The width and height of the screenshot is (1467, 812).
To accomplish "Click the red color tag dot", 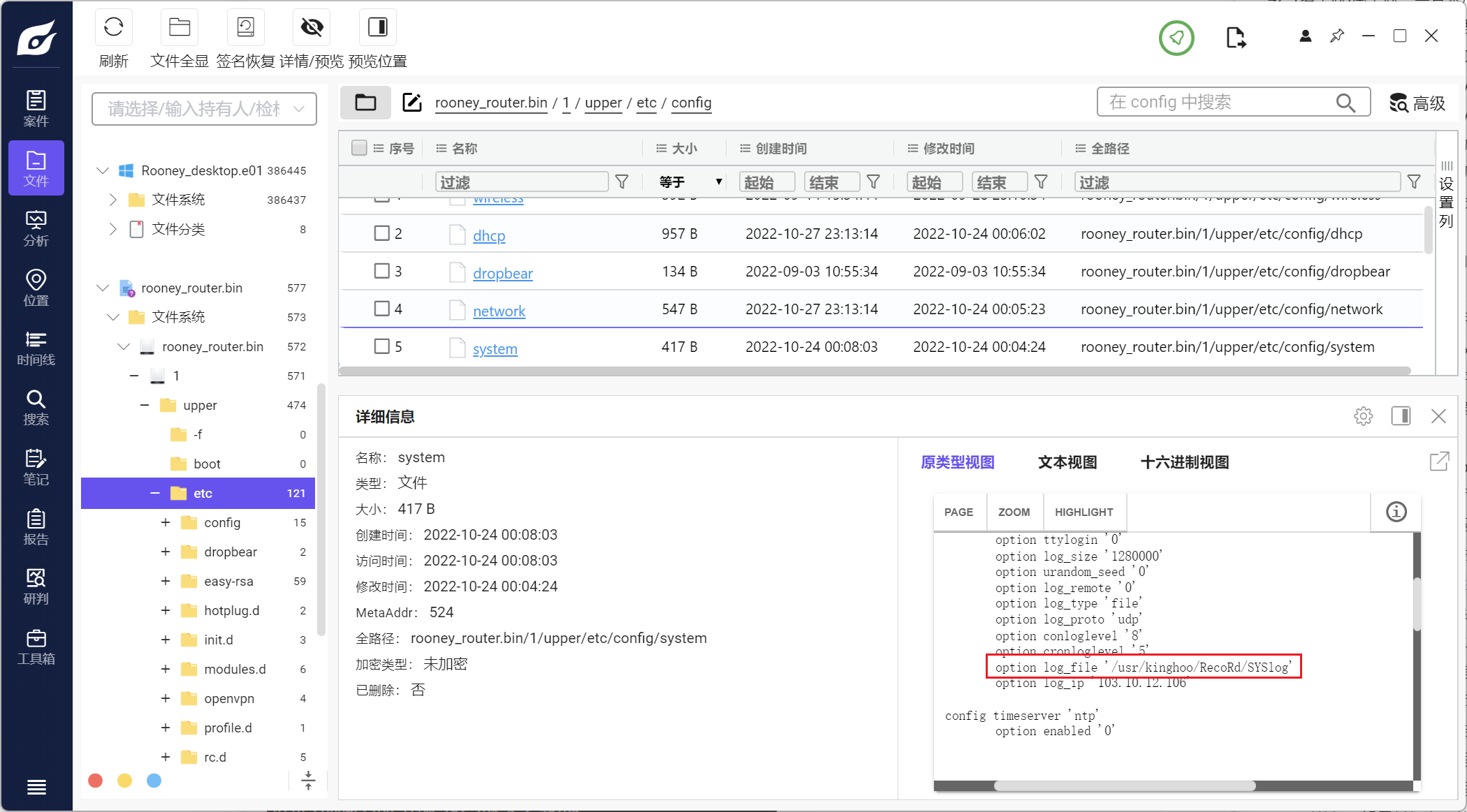I will click(96, 781).
